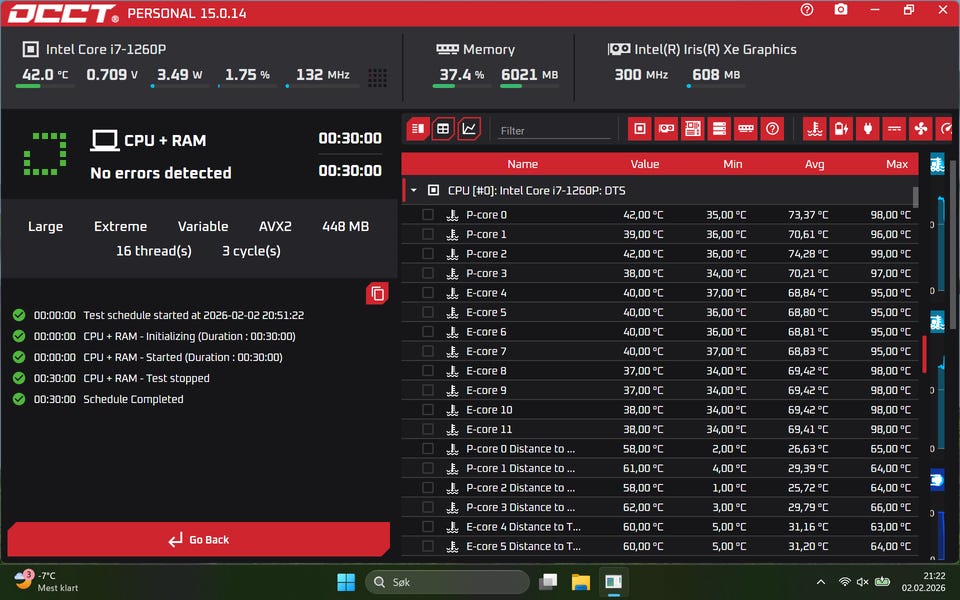Click the Filter input field
Image resolution: width=960 pixels, height=600 pixels.
coord(554,130)
